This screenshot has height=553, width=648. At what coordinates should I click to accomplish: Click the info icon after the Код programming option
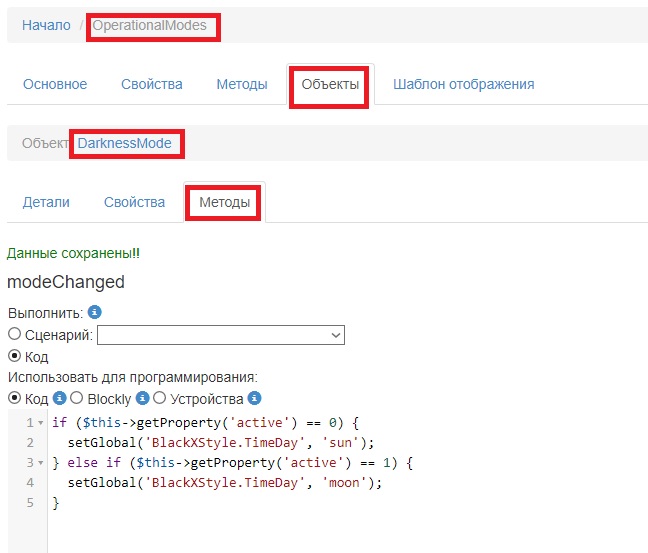59,399
